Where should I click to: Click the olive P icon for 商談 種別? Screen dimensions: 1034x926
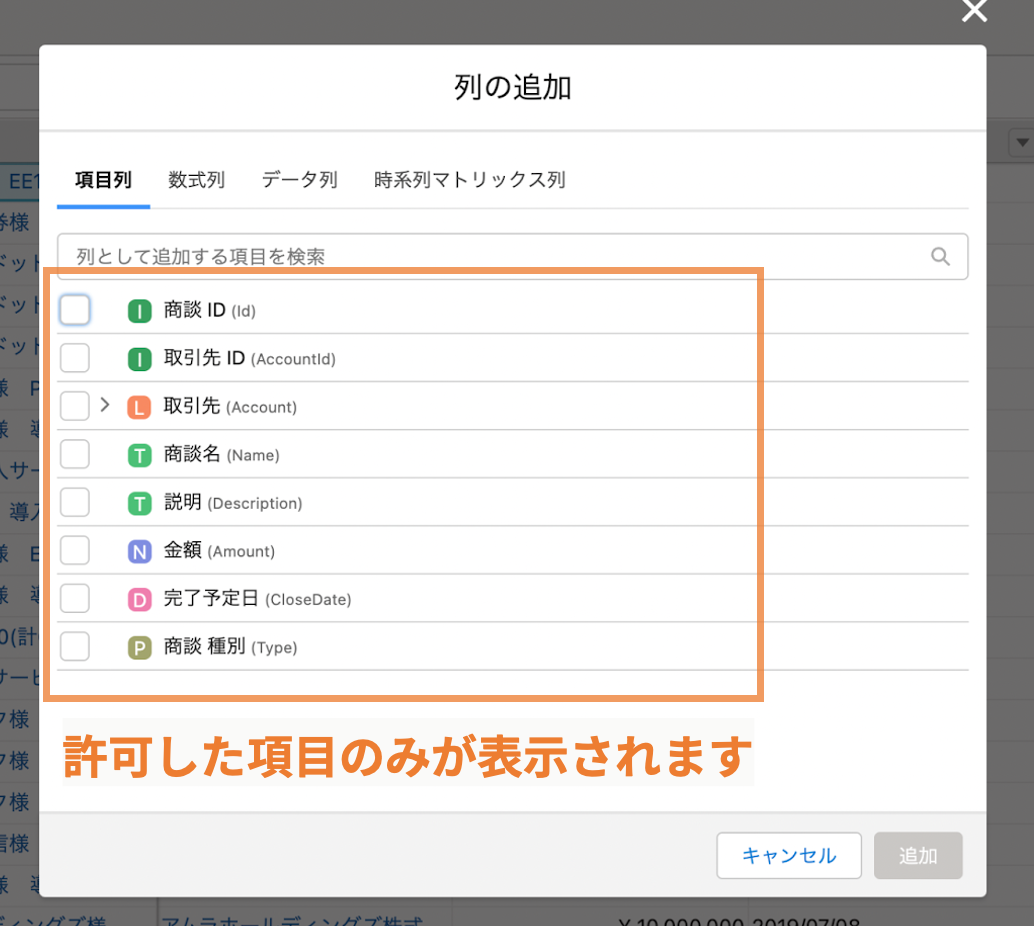tap(139, 648)
